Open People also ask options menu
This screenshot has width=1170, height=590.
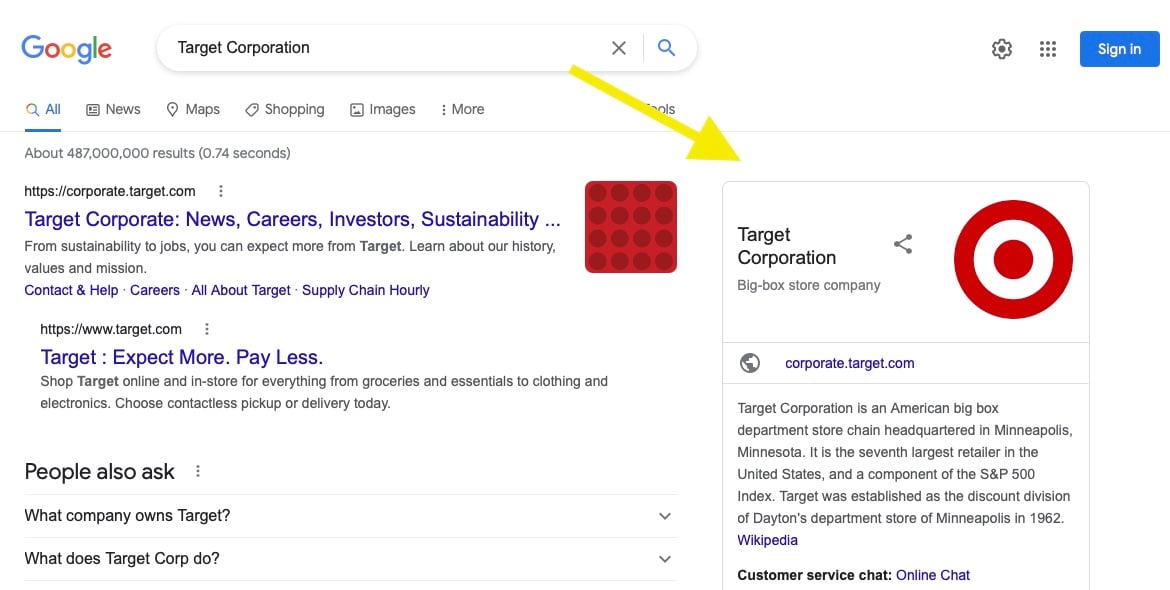[x=198, y=472]
